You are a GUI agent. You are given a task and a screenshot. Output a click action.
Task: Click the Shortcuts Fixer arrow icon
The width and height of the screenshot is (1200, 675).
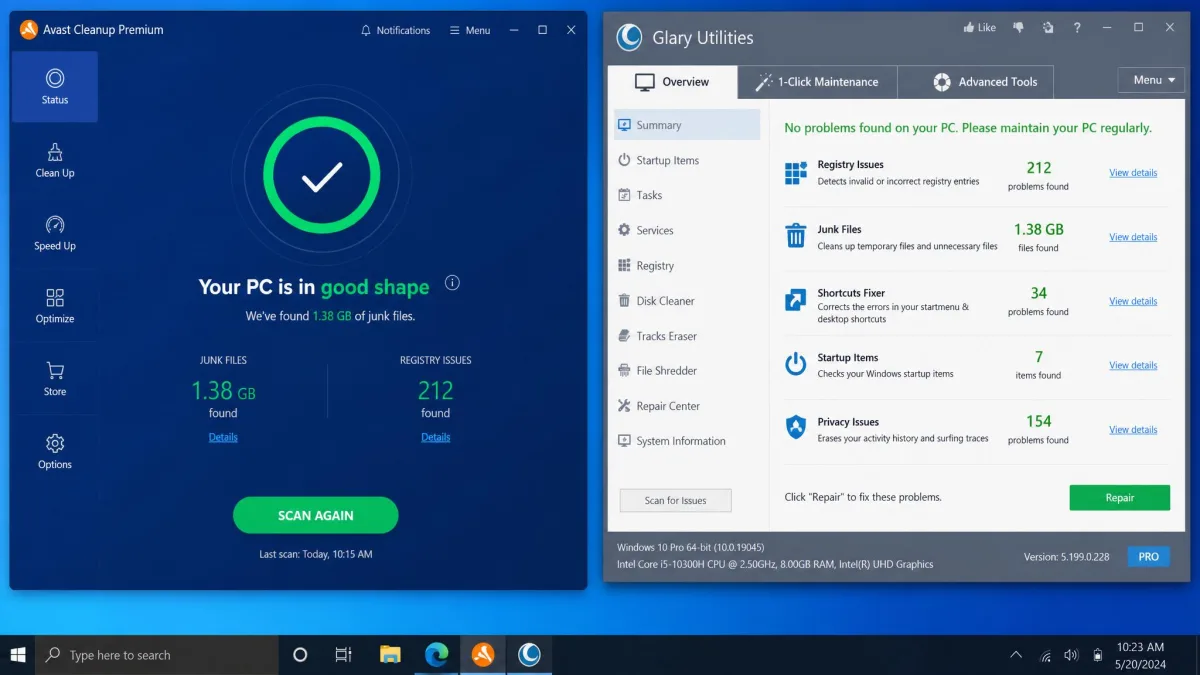coord(796,300)
